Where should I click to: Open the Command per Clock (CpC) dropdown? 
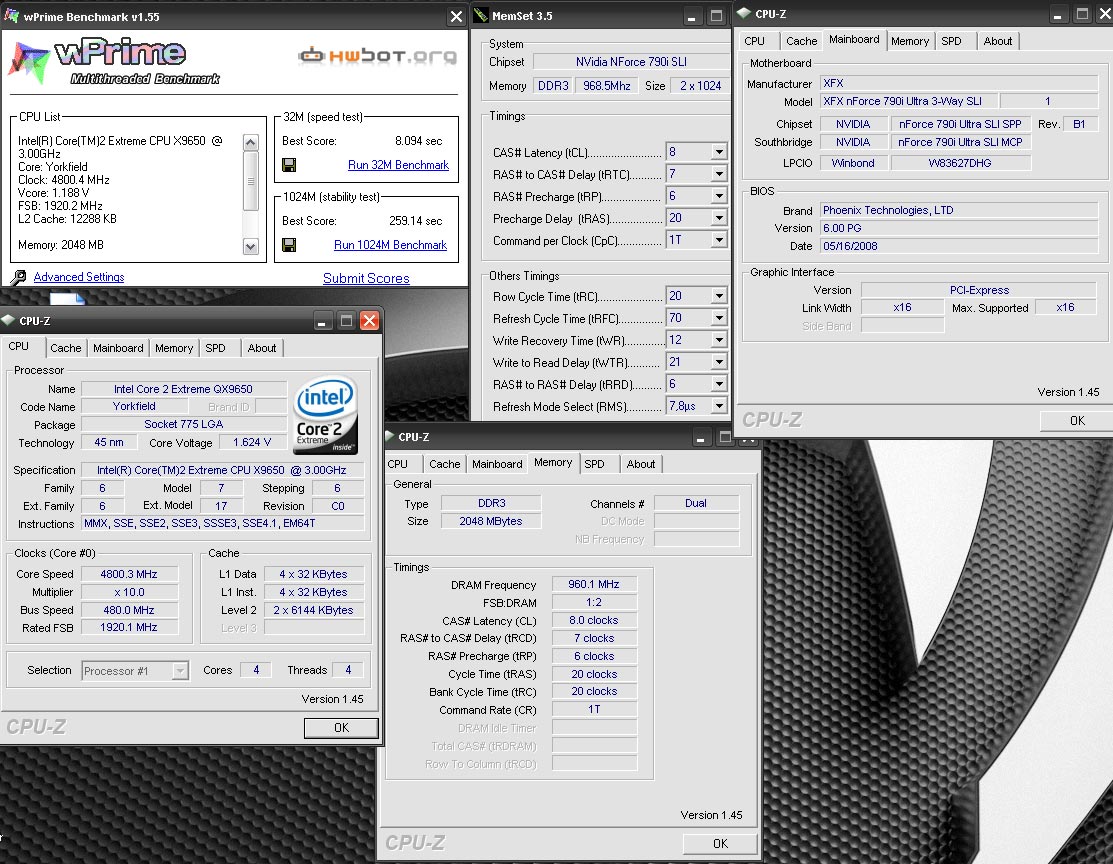click(x=719, y=240)
